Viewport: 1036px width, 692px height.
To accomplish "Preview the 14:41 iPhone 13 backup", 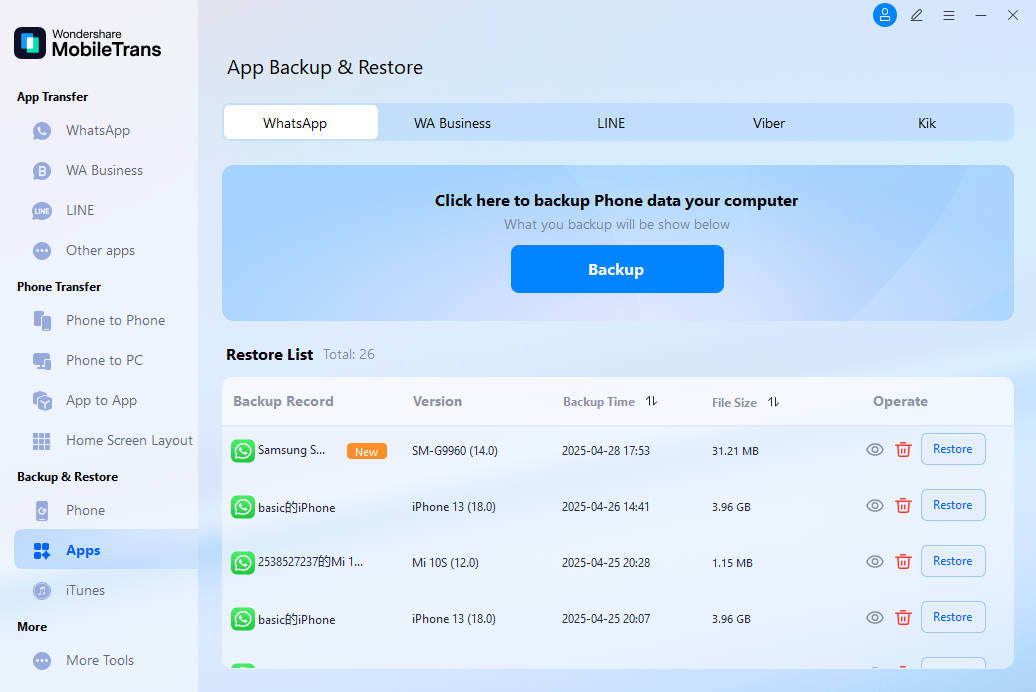I will pos(874,506).
